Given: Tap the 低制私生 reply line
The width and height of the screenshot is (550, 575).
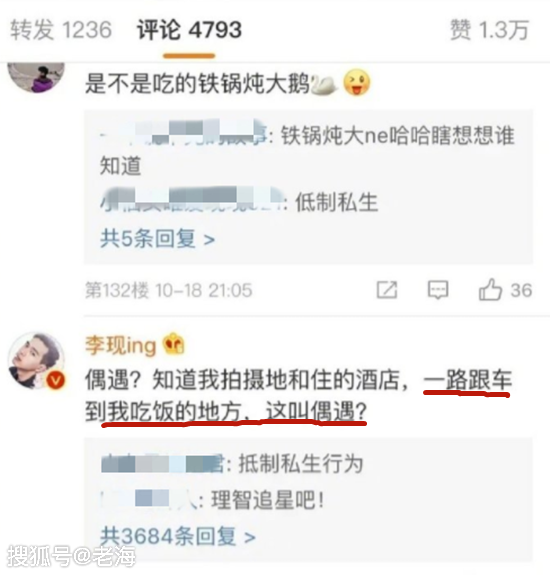Looking at the screenshot, I should point(239,202).
